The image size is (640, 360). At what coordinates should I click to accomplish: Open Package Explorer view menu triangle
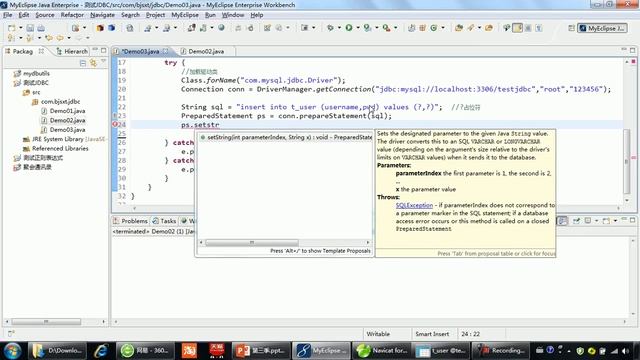[103, 62]
